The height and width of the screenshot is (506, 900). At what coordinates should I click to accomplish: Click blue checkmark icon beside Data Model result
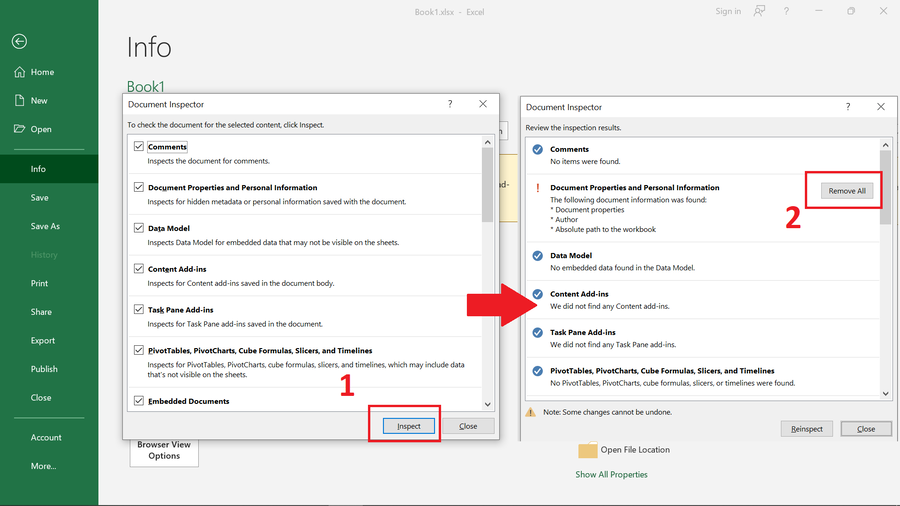coord(537,255)
